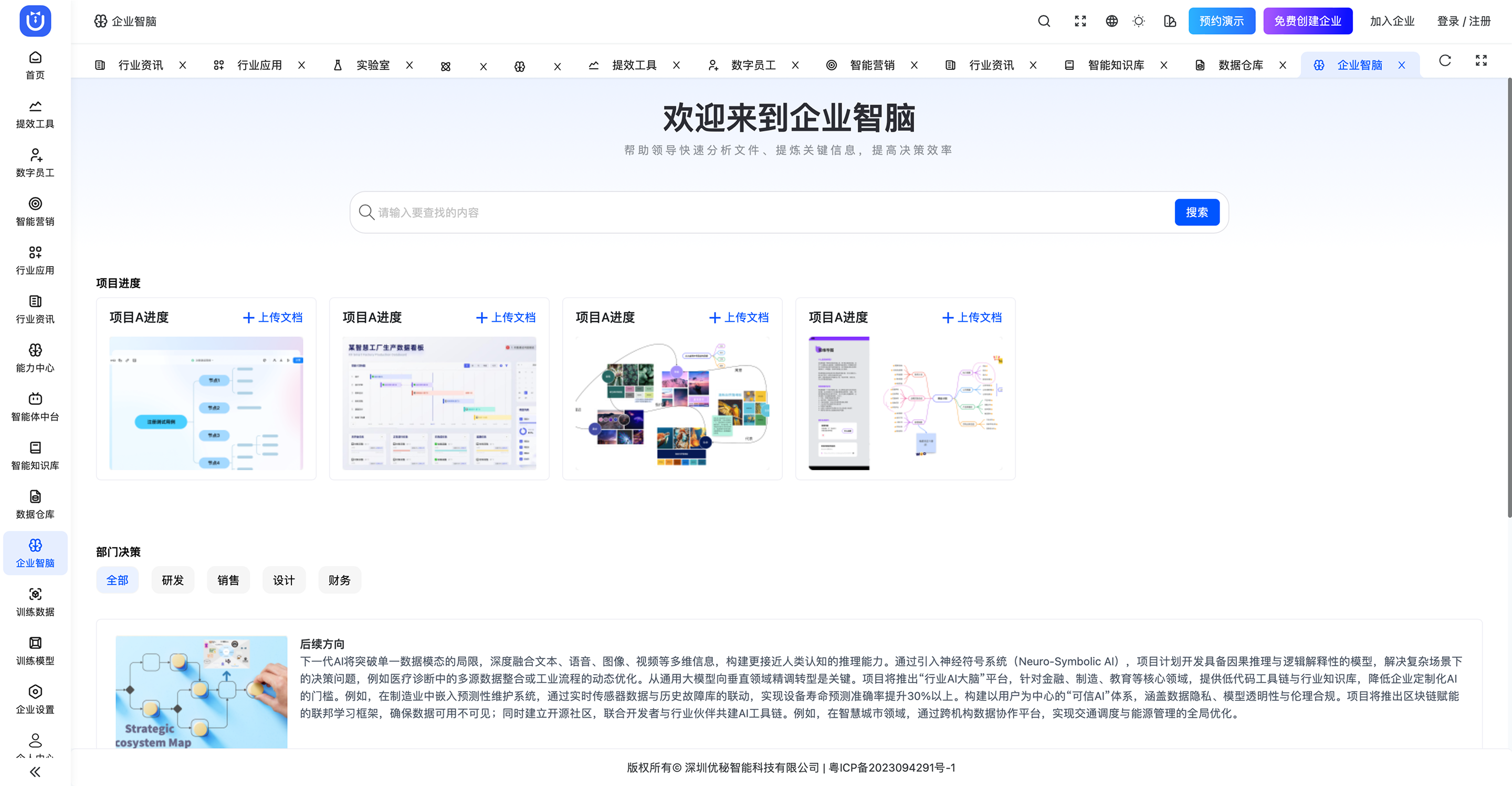Viewport: 1512px width, 786px height.
Task: Enter fullscreen using the header expand icon
Action: [1080, 21]
